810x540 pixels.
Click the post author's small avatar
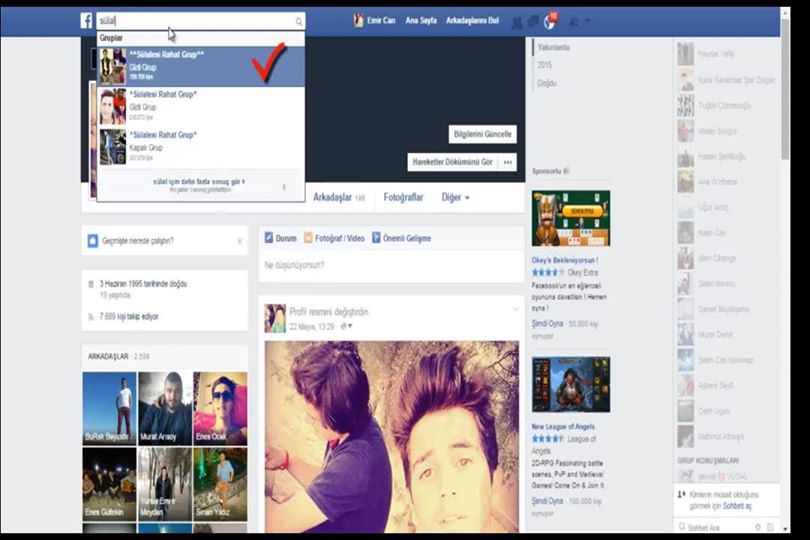point(275,318)
